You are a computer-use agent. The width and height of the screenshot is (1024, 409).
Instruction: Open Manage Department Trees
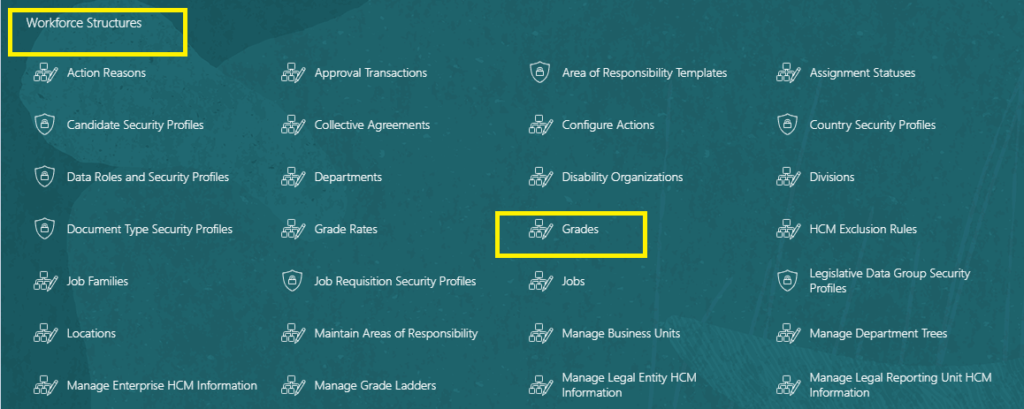click(878, 333)
